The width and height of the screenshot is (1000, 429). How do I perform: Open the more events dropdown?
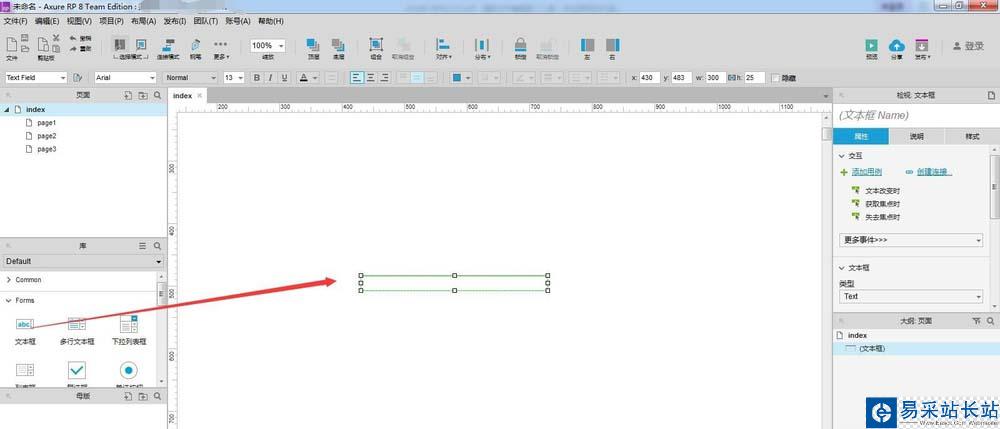[x=911, y=240]
